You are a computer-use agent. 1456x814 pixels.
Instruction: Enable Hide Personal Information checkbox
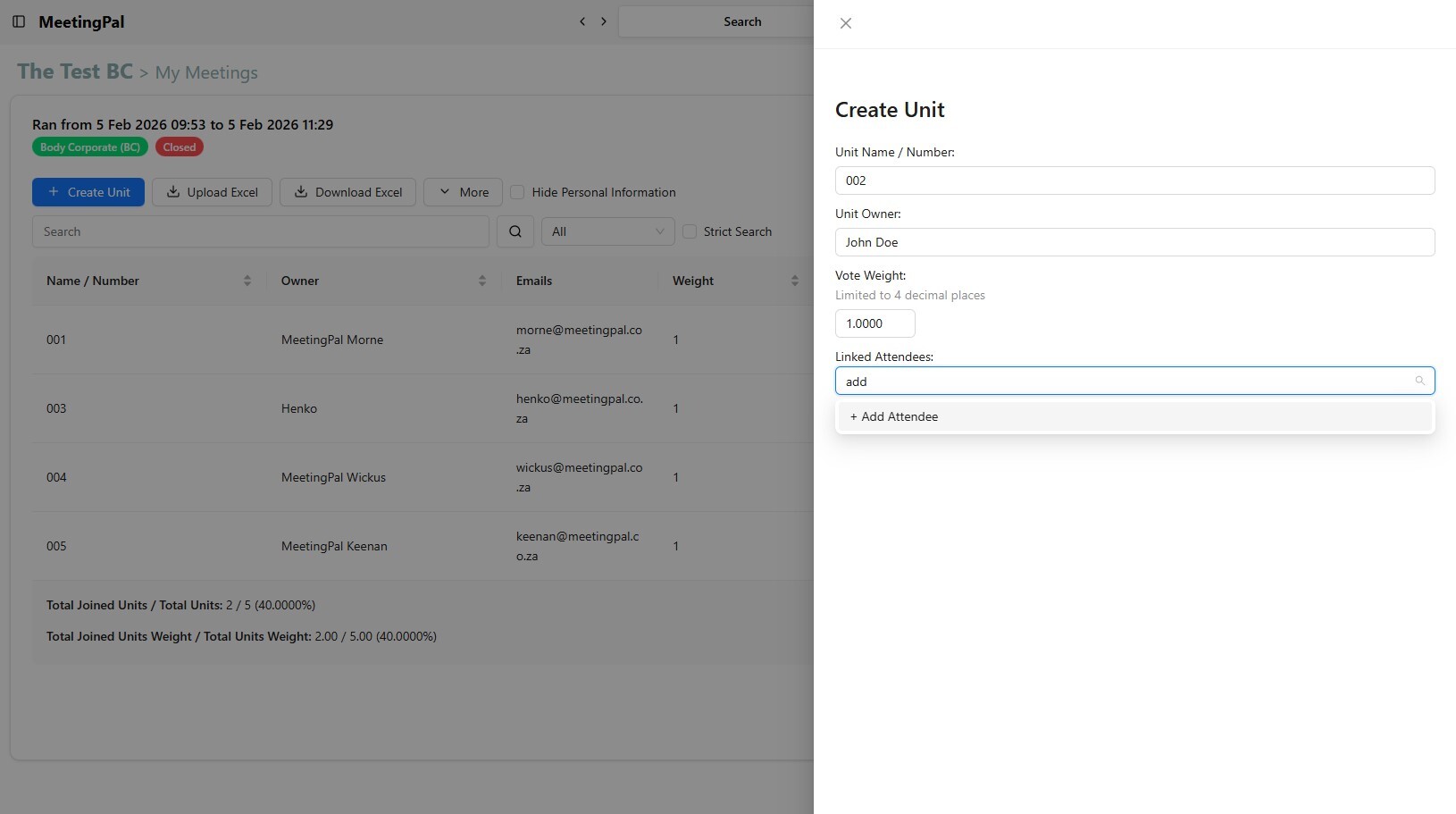[517, 192]
